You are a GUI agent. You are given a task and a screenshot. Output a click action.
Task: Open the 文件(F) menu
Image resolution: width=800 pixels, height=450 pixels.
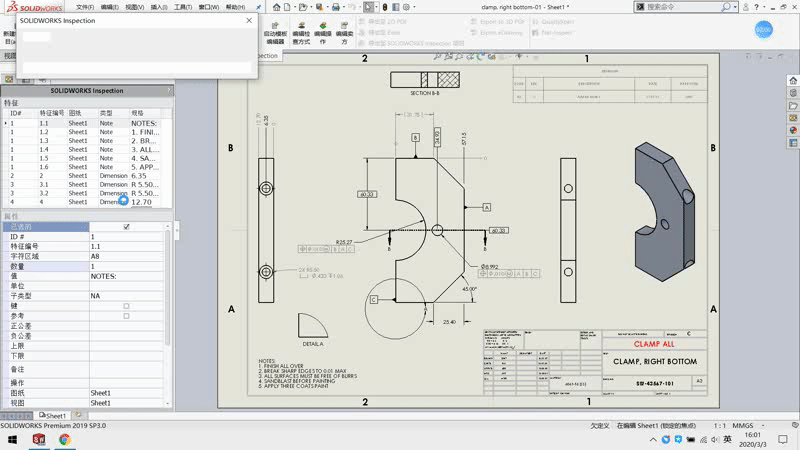point(85,7)
